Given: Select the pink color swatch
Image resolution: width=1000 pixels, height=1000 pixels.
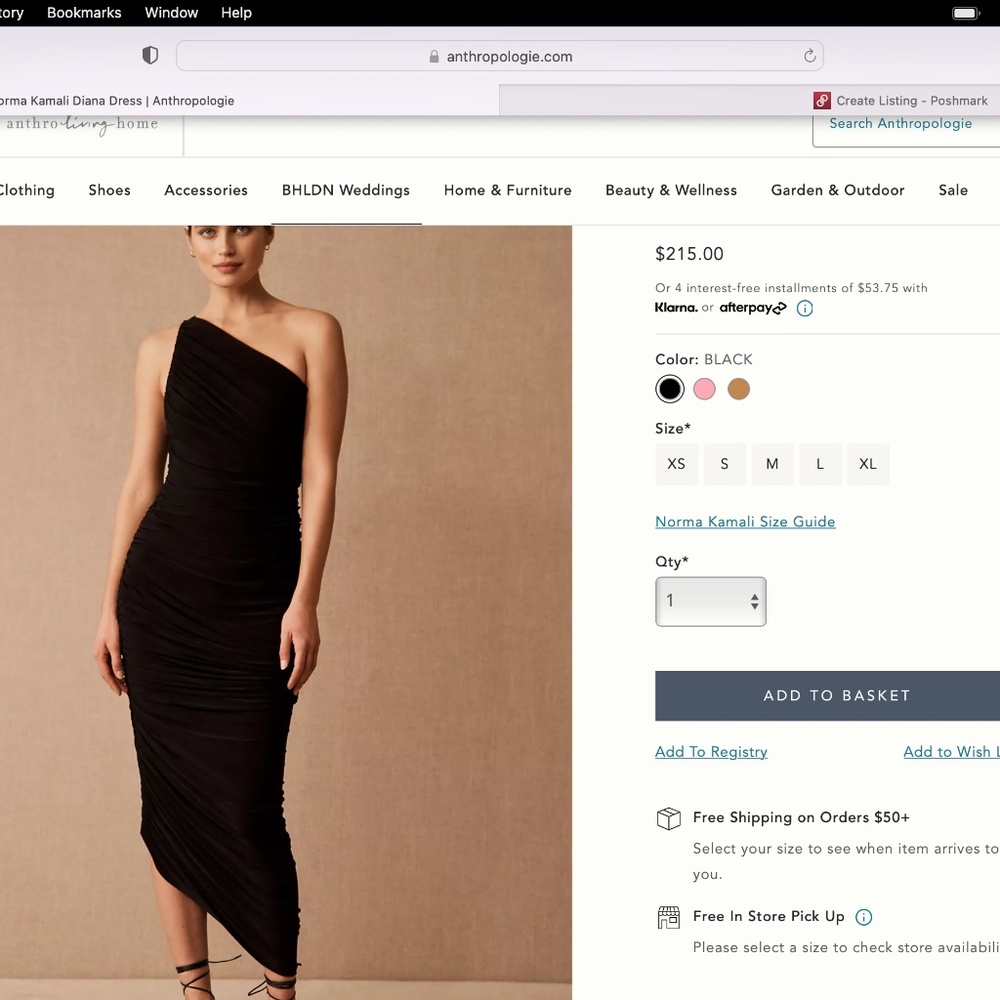Looking at the screenshot, I should [x=704, y=389].
